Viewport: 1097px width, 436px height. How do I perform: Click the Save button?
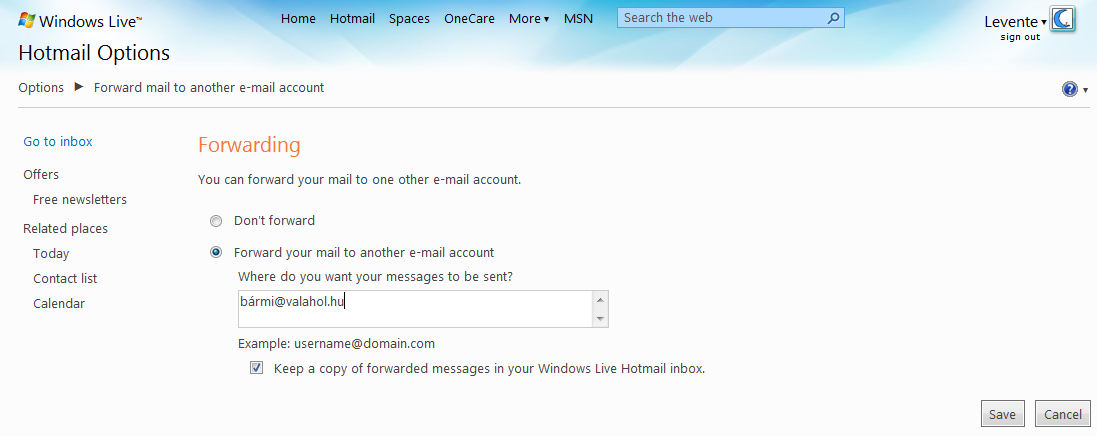(x=1003, y=414)
